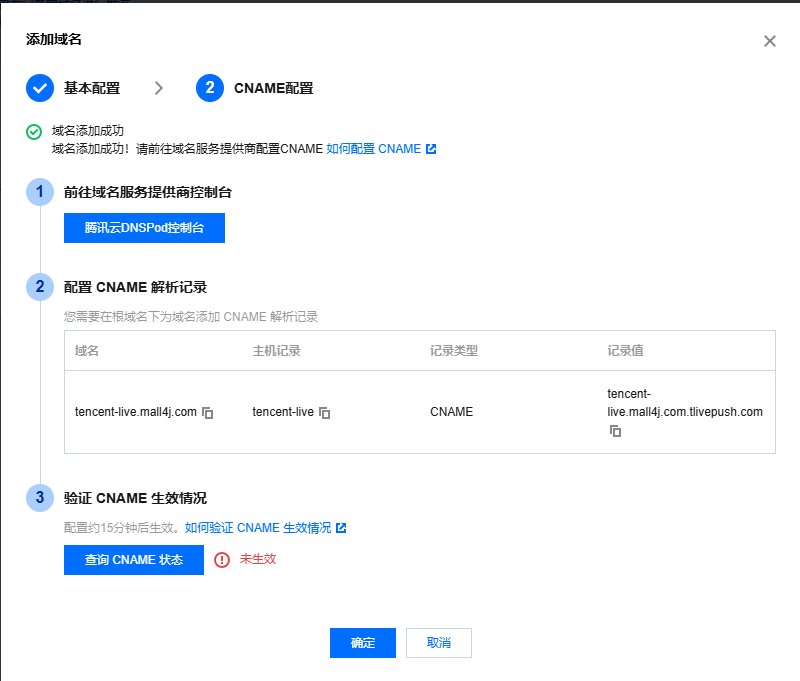Open the 如何配置 CNAME help link

(373, 149)
